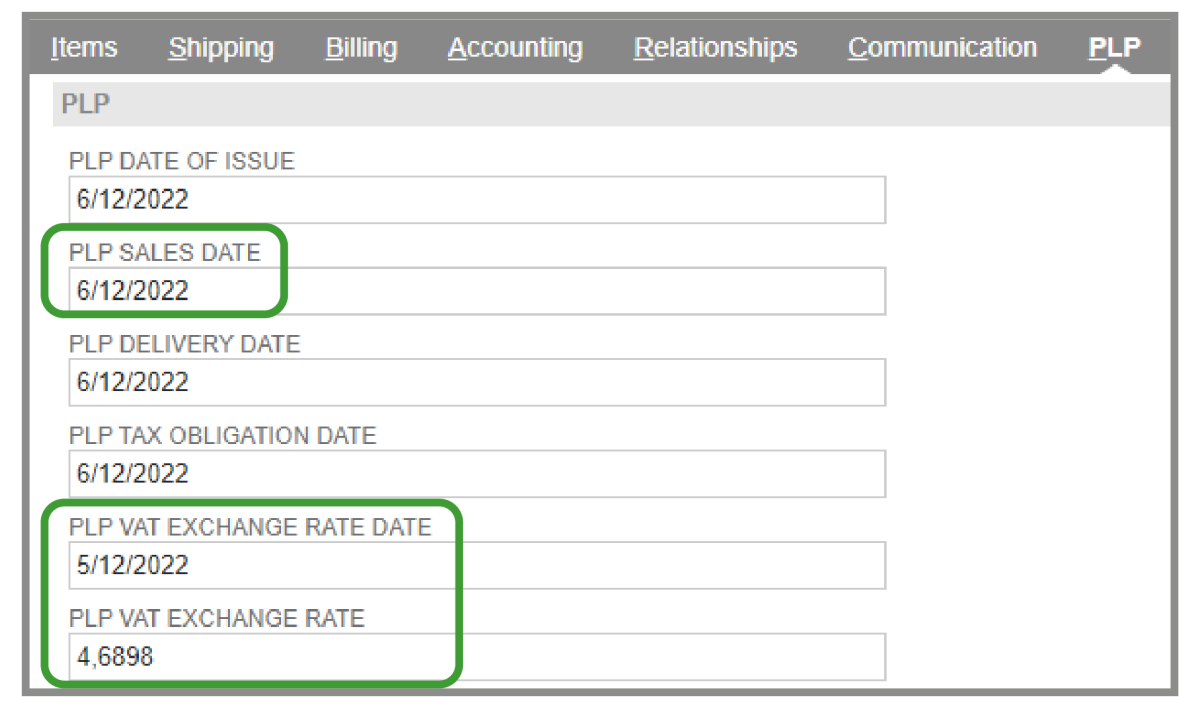Viewport: 1200px width, 713px height.
Task: Click the PLP section header bar
Action: (x=611, y=104)
